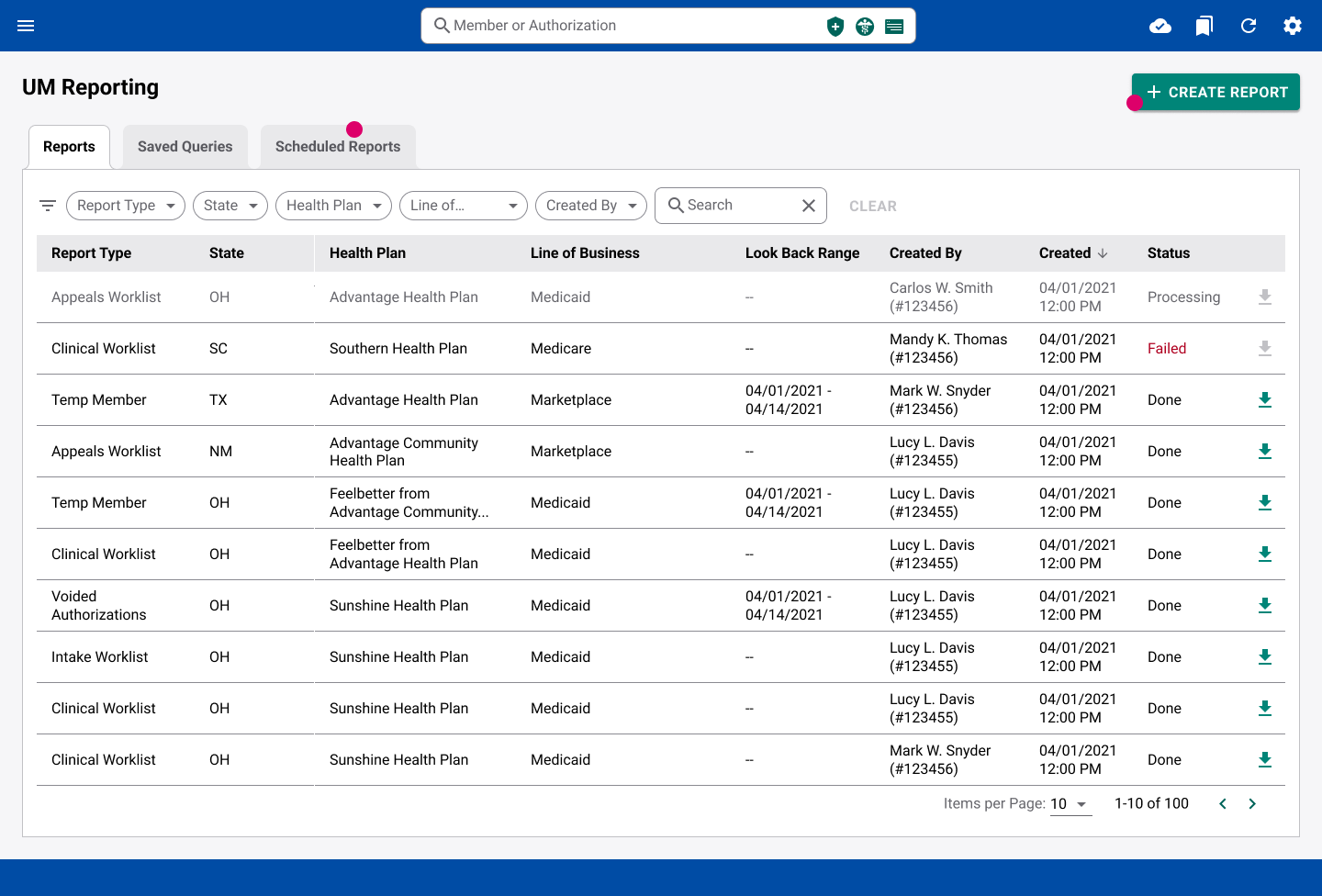The height and width of the screenshot is (896, 1322).
Task: Open the hamburger navigation menu
Action: tap(26, 26)
